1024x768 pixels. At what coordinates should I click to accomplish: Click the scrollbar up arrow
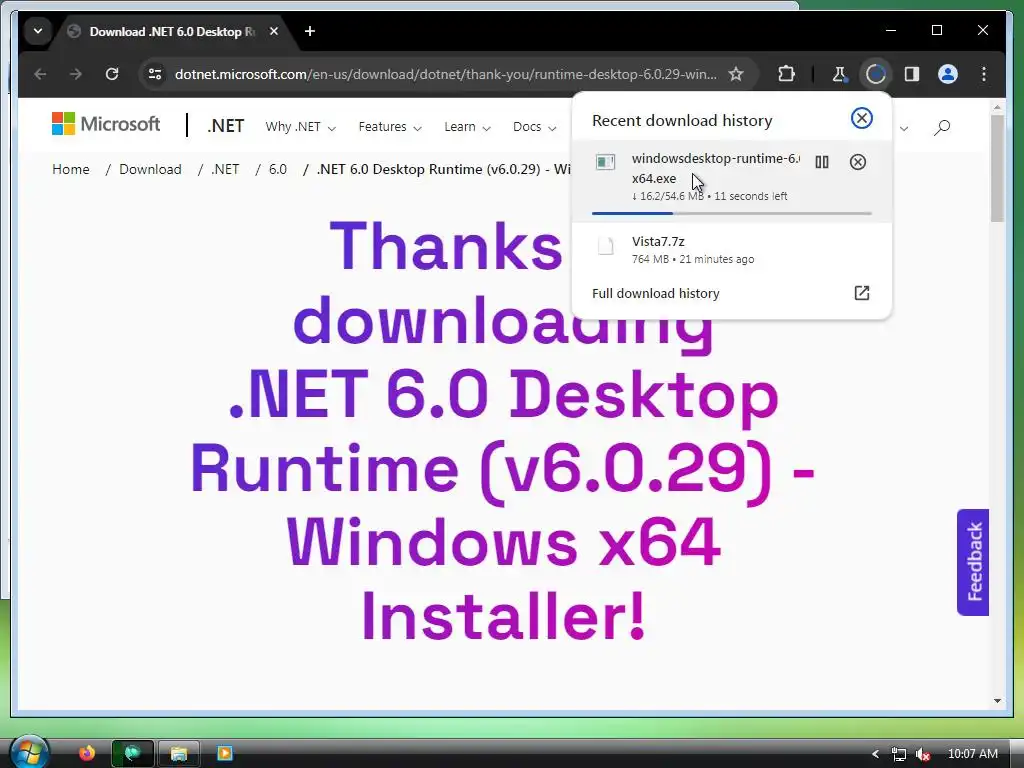[997, 106]
